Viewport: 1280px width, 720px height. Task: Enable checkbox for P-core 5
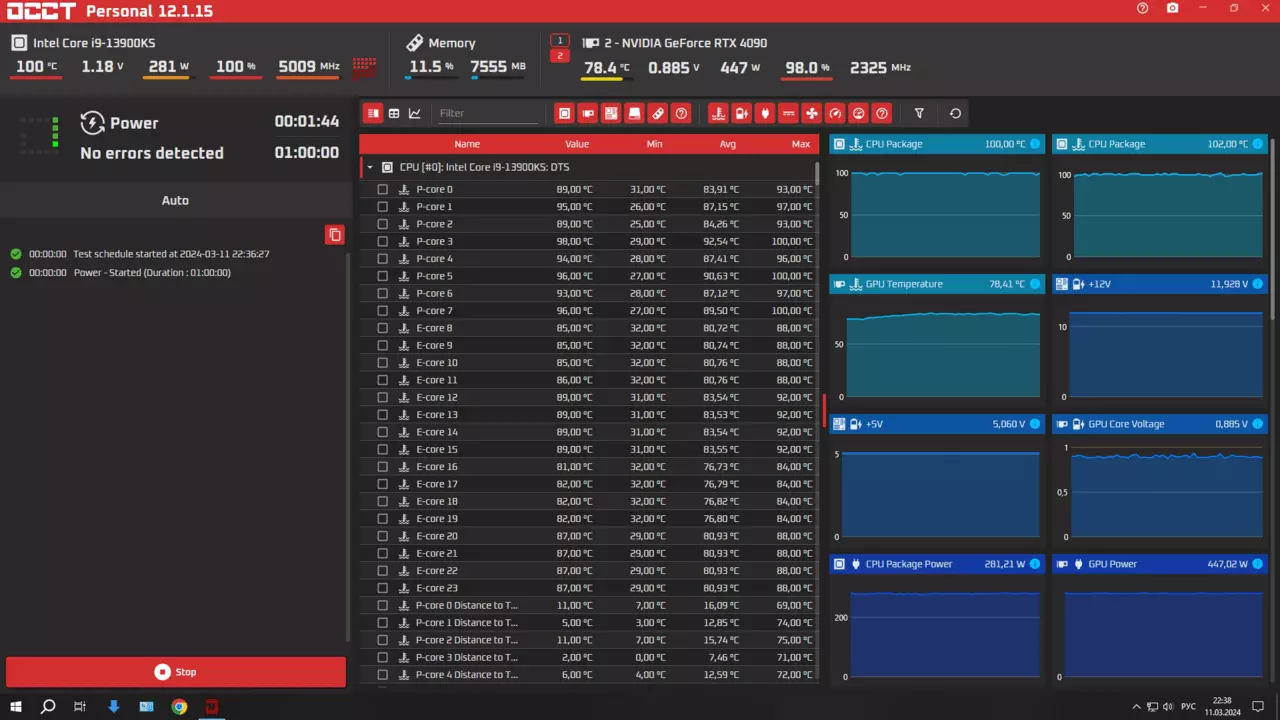pyautogui.click(x=382, y=276)
